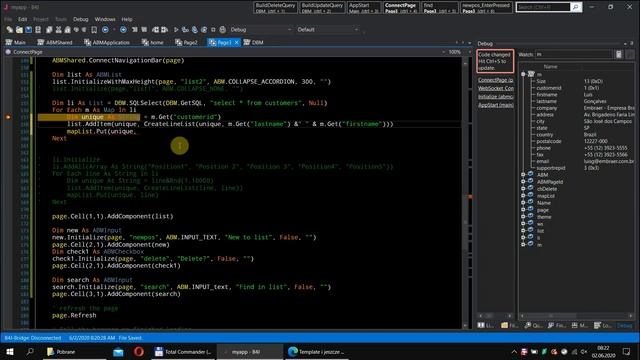Click the Increase Indent toolbar icon
This screenshot has width=640, height=360.
tap(164, 30)
